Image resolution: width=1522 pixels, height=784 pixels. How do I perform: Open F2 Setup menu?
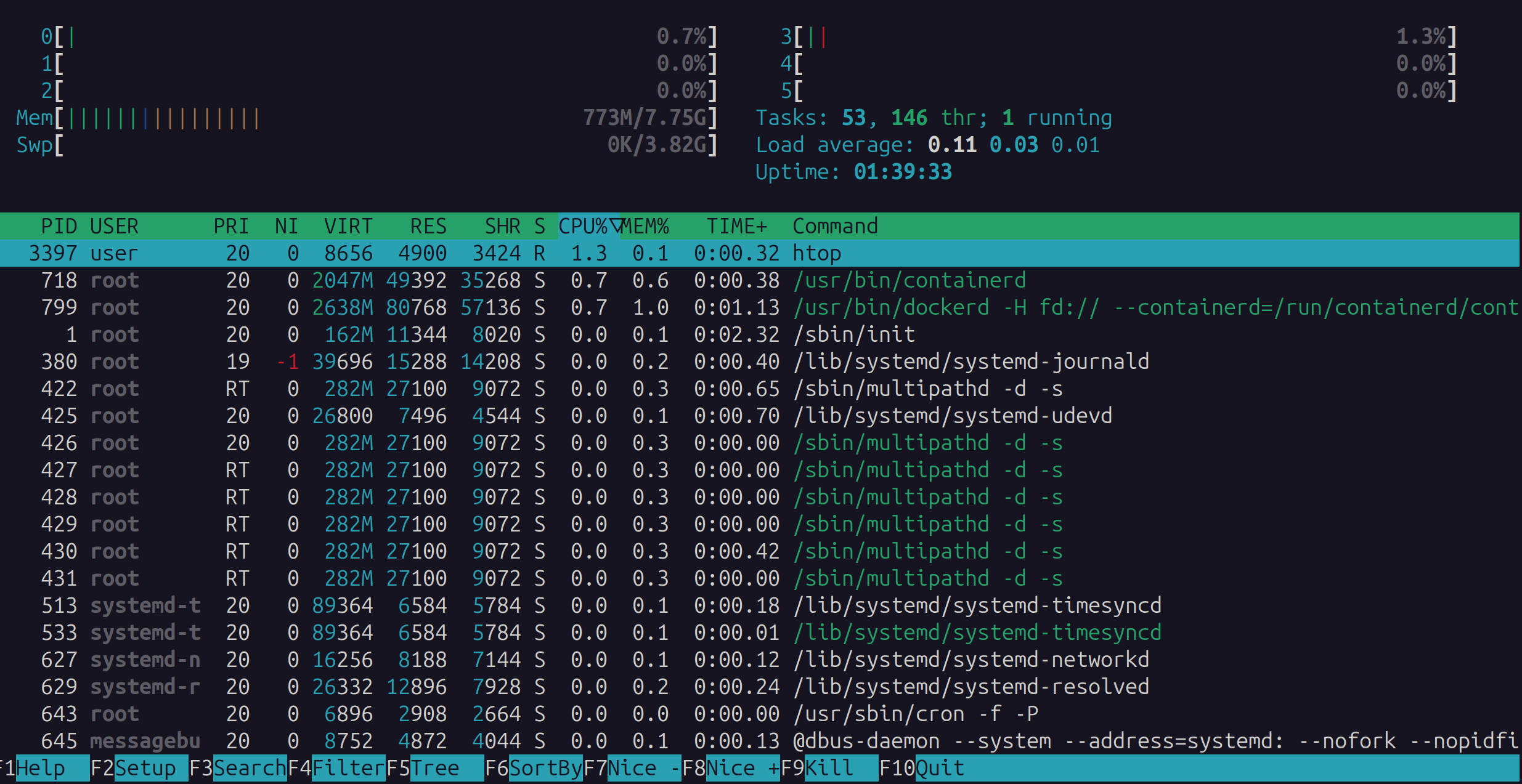[x=145, y=768]
